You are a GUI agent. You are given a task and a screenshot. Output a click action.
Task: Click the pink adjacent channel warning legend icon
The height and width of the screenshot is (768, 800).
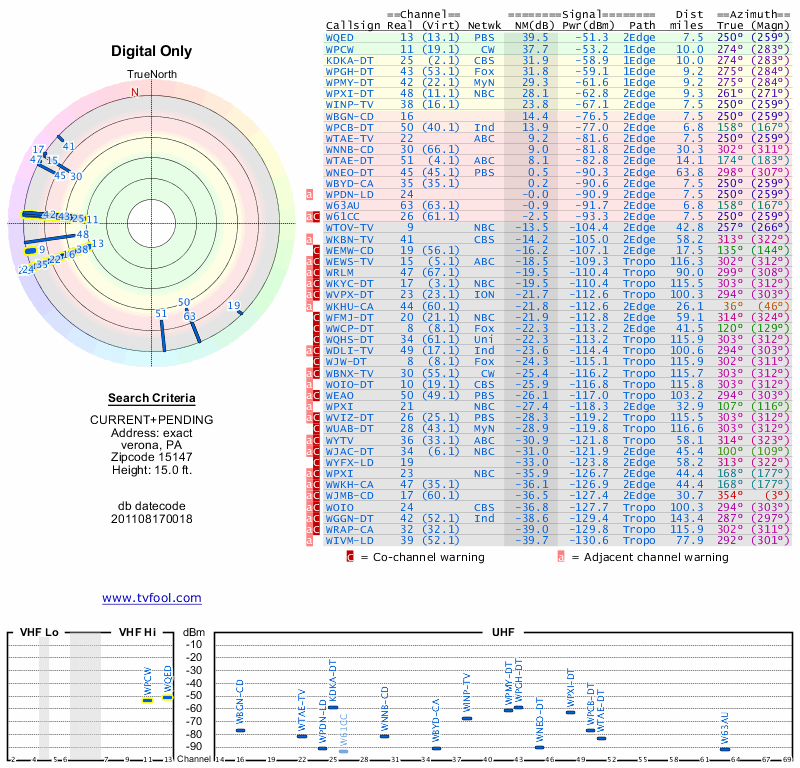(x=561, y=557)
